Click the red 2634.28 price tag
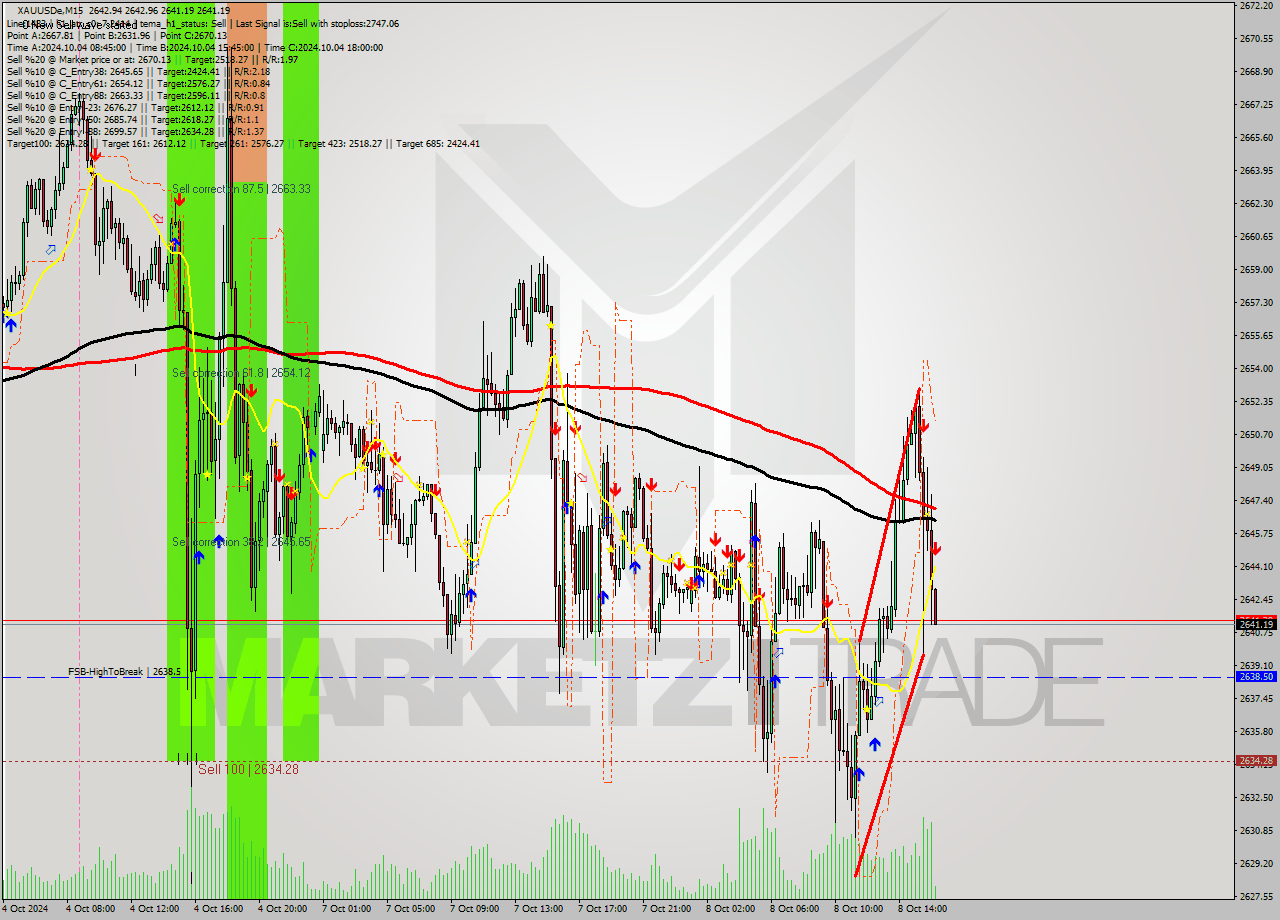Image resolution: width=1280 pixels, height=920 pixels. [x=1256, y=761]
